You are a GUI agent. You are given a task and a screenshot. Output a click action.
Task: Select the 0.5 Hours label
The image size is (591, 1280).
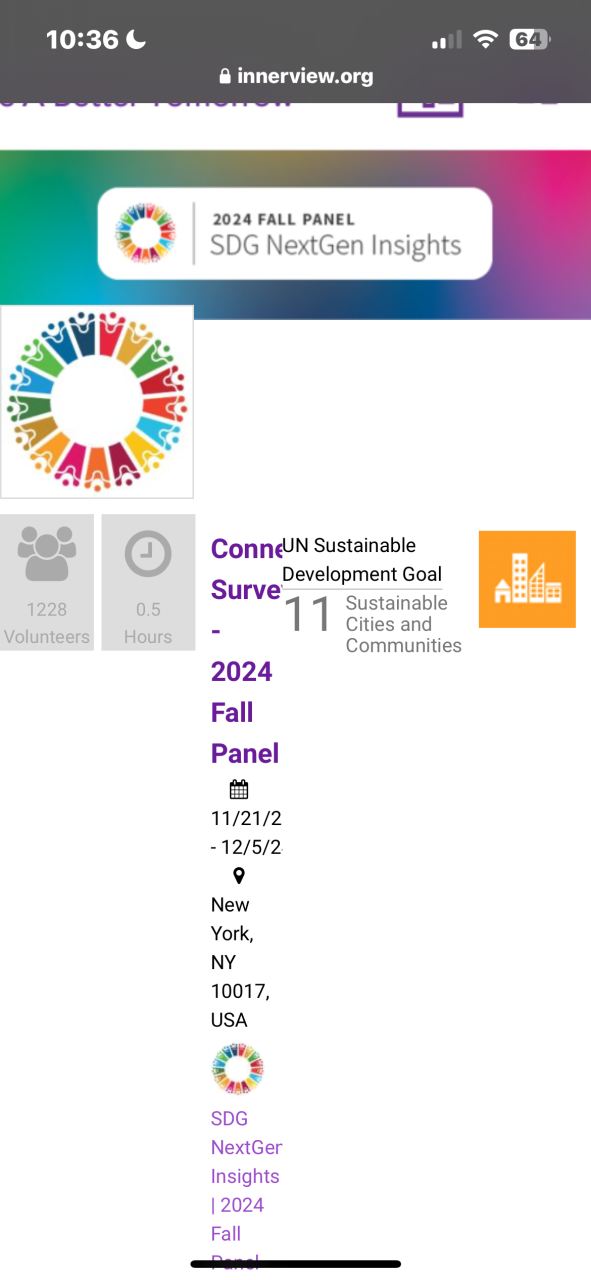point(148,623)
